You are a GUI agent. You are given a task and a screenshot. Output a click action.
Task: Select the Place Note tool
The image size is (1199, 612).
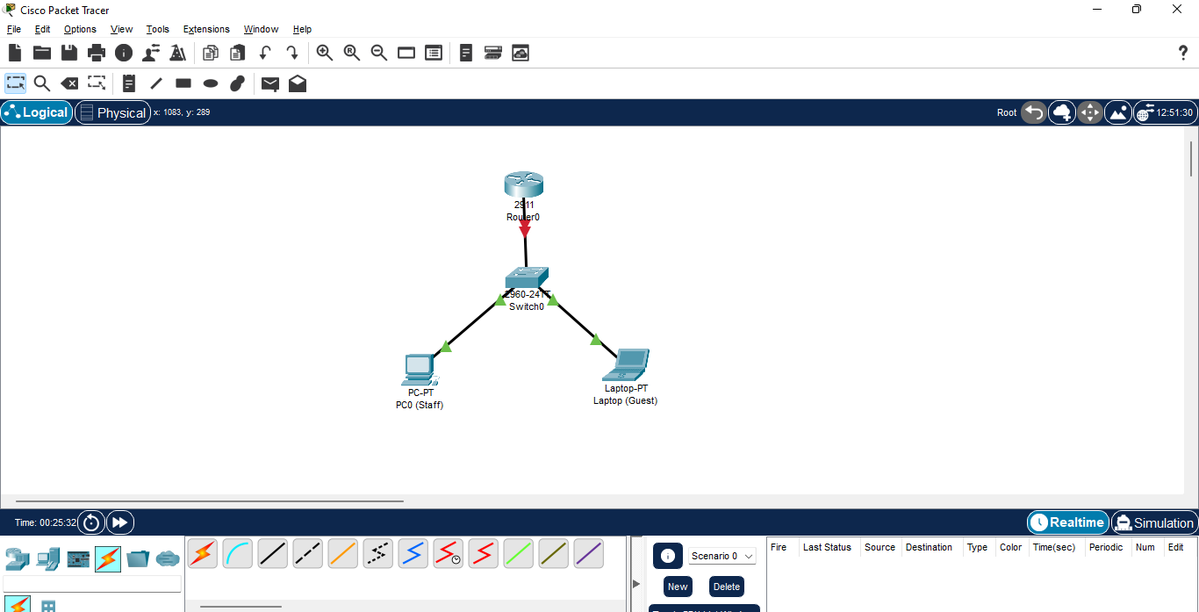click(128, 84)
